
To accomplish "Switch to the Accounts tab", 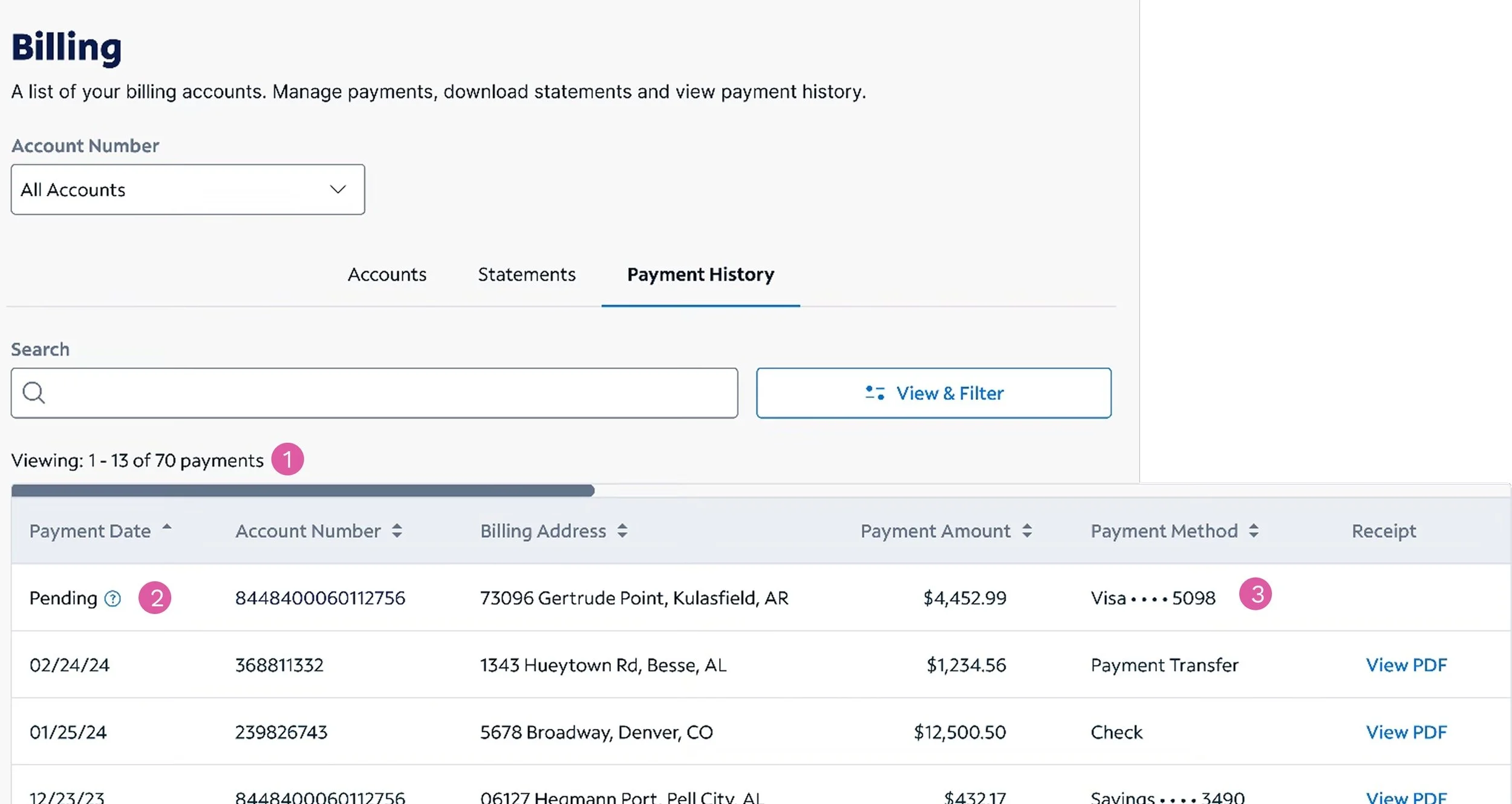I will tap(386, 274).
